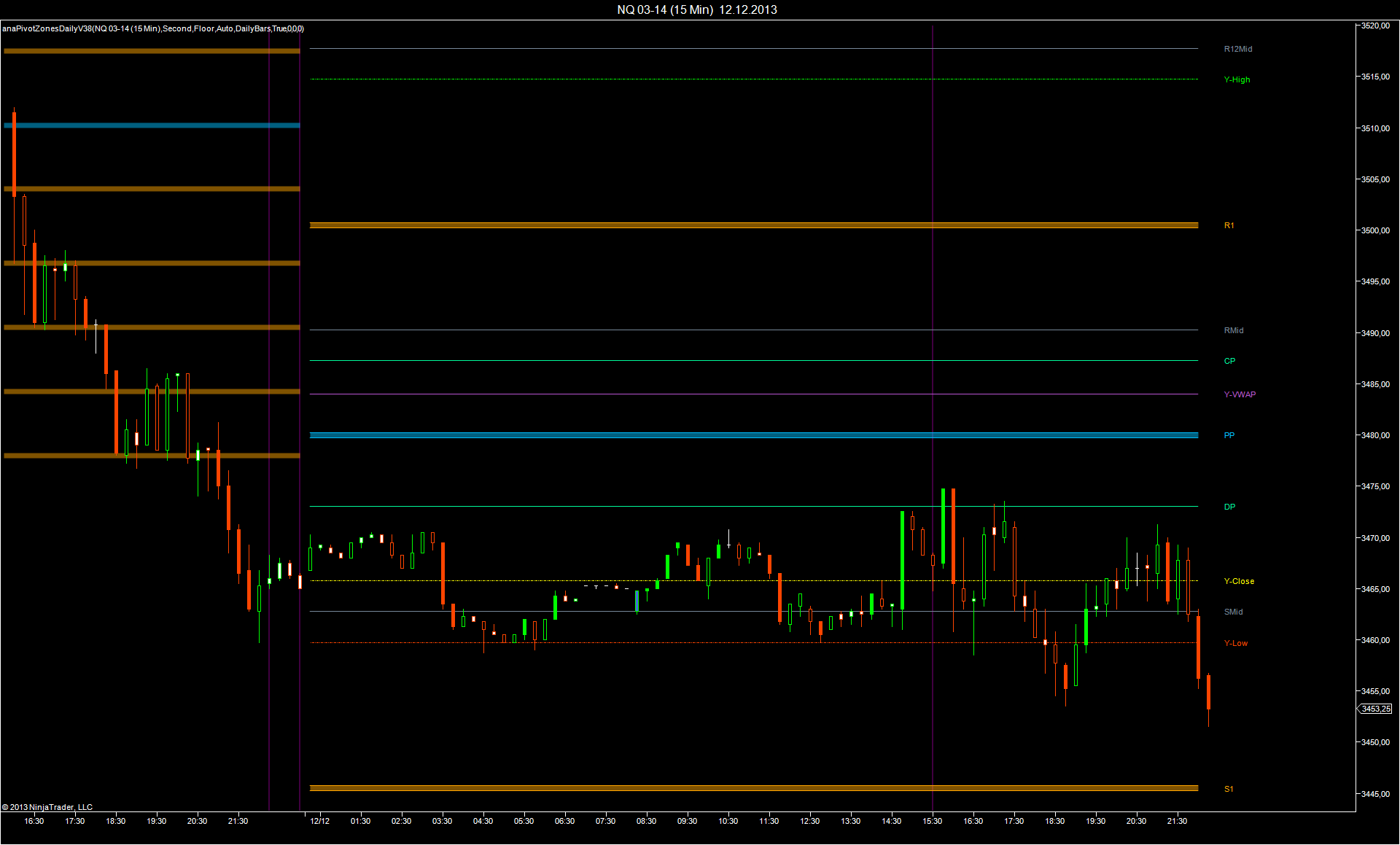The height and width of the screenshot is (845, 1400).
Task: Select the green Y-High label
Action: click(x=1237, y=79)
